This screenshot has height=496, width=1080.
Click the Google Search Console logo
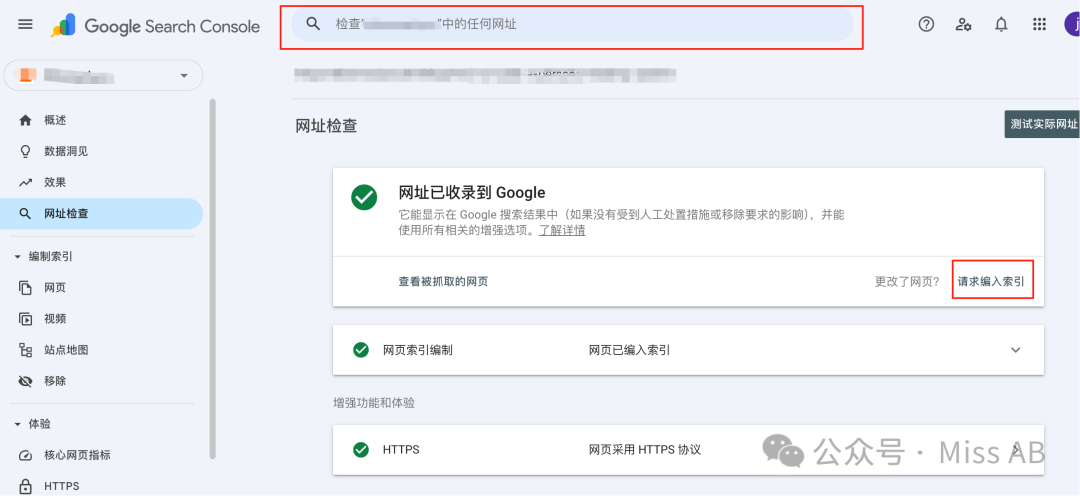(x=156, y=26)
